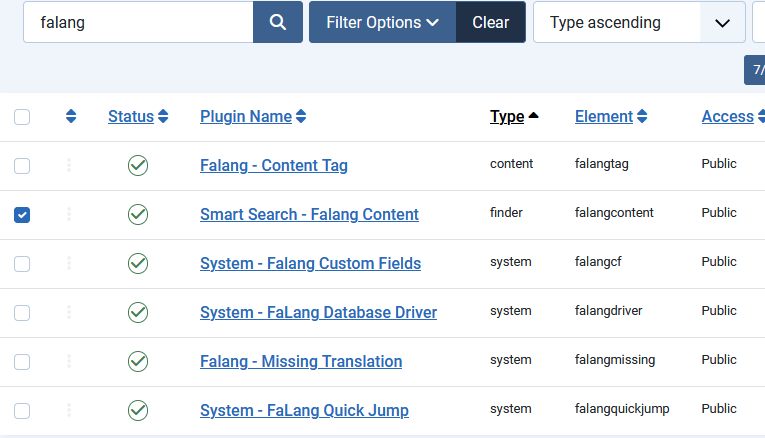Click the search field containing falang
Screen dimensions: 765x438
click(x=138, y=22)
